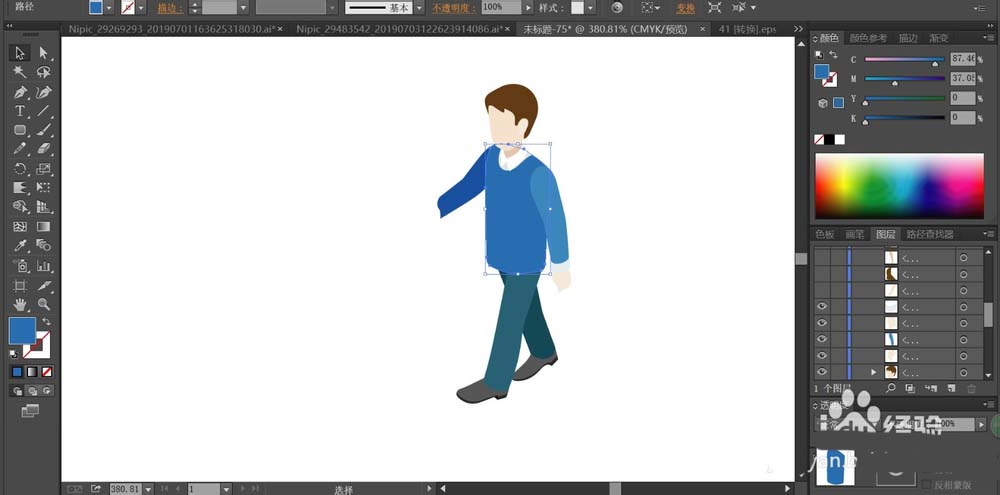Select the Hand tool
1000x495 pixels.
(x=19, y=304)
